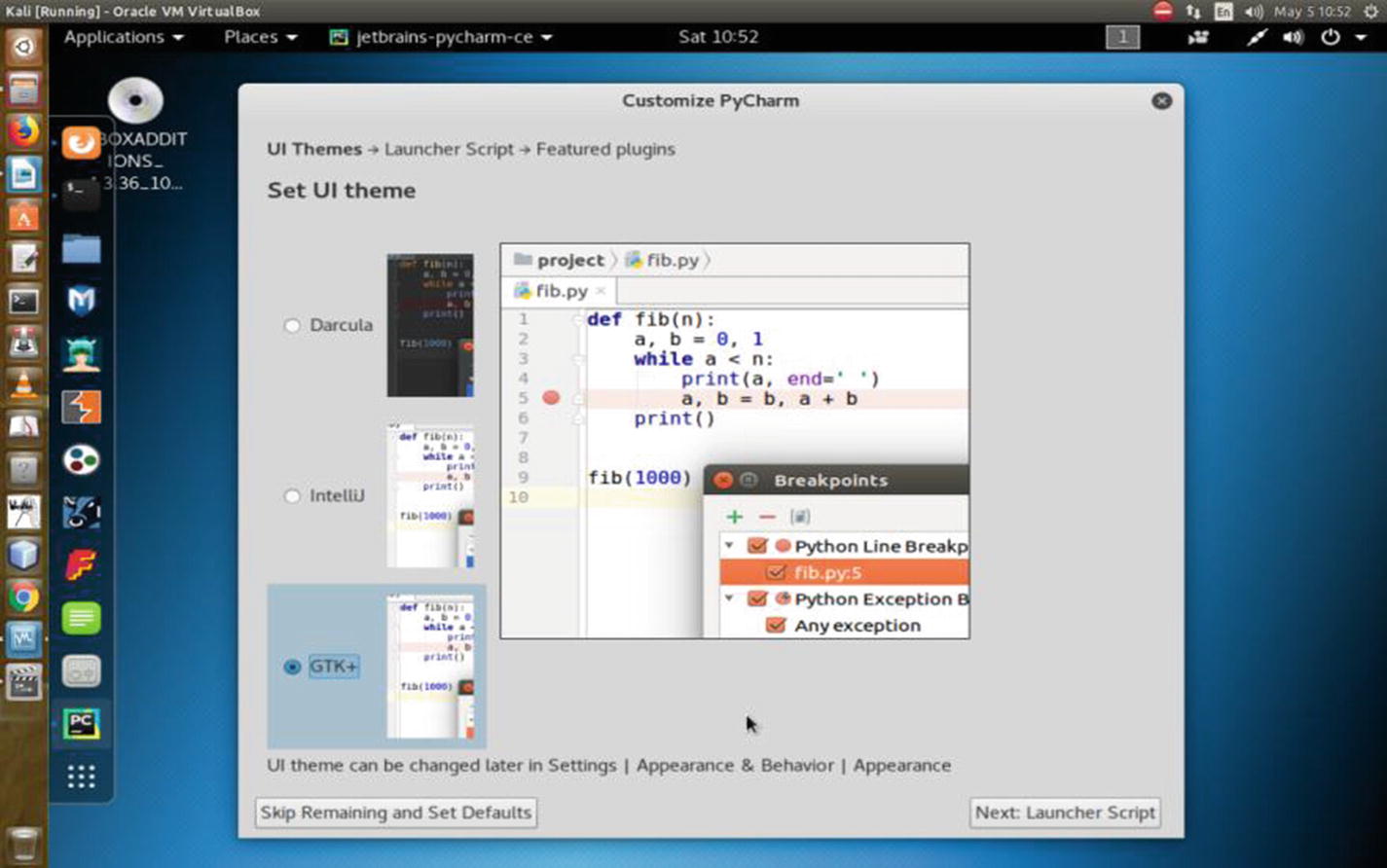The width and height of the screenshot is (1387, 868).
Task: Select the Darcula theme radio button
Action: click(x=292, y=325)
